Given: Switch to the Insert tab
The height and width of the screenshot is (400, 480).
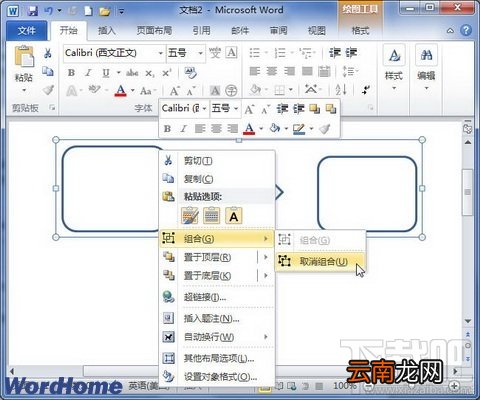Looking at the screenshot, I should pos(107,31).
